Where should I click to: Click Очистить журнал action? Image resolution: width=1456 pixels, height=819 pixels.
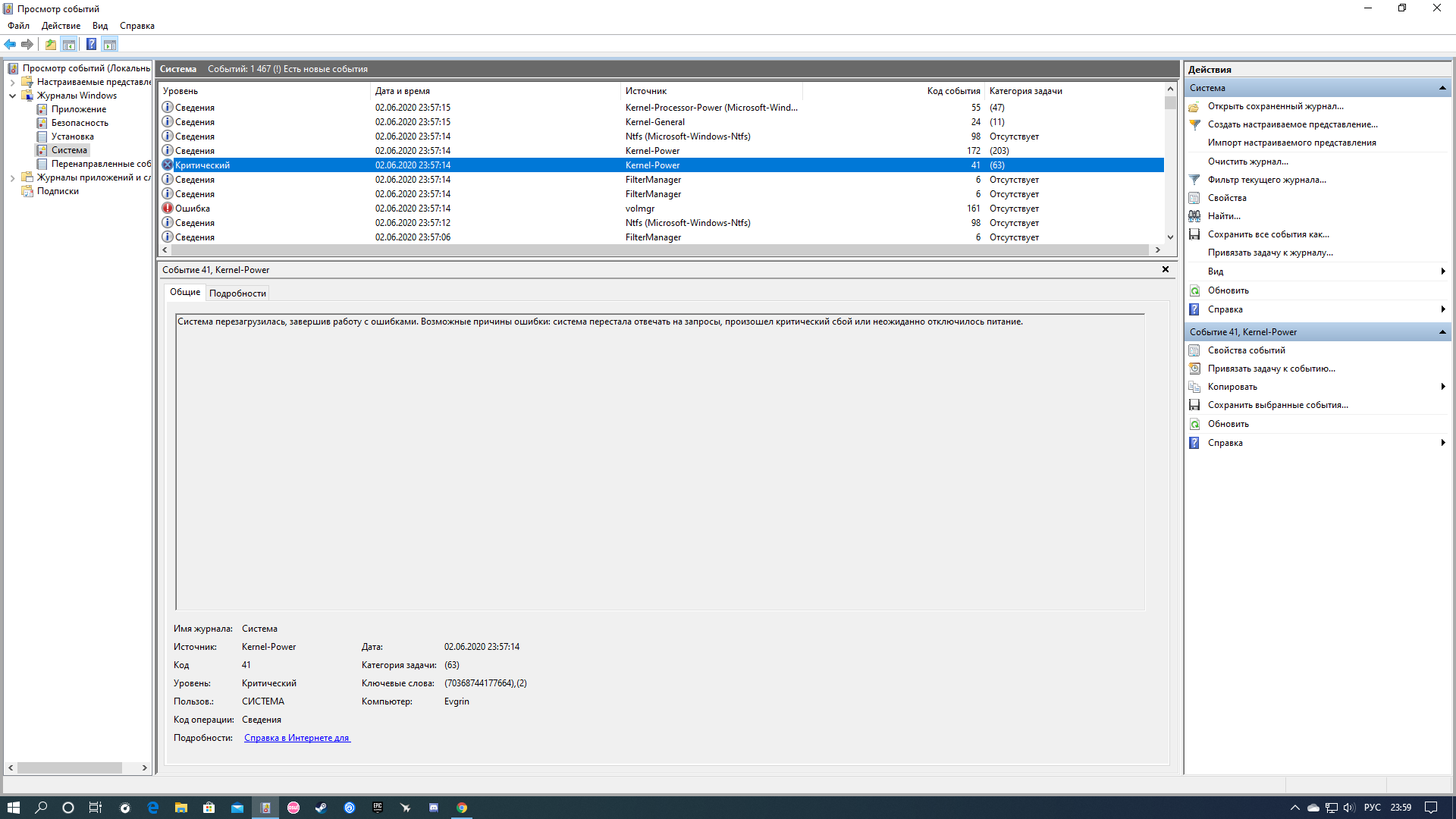1247,162
